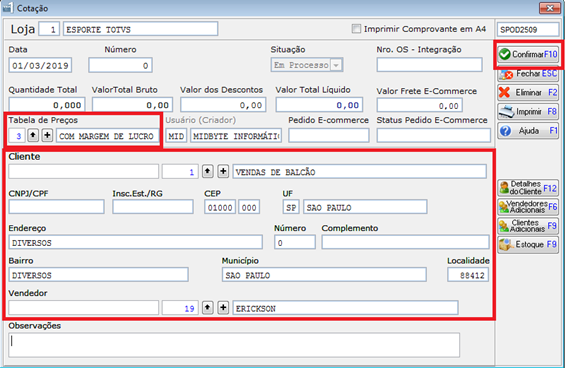Close the form with Fechar ESC
This screenshot has width=566, height=368.
528,74
